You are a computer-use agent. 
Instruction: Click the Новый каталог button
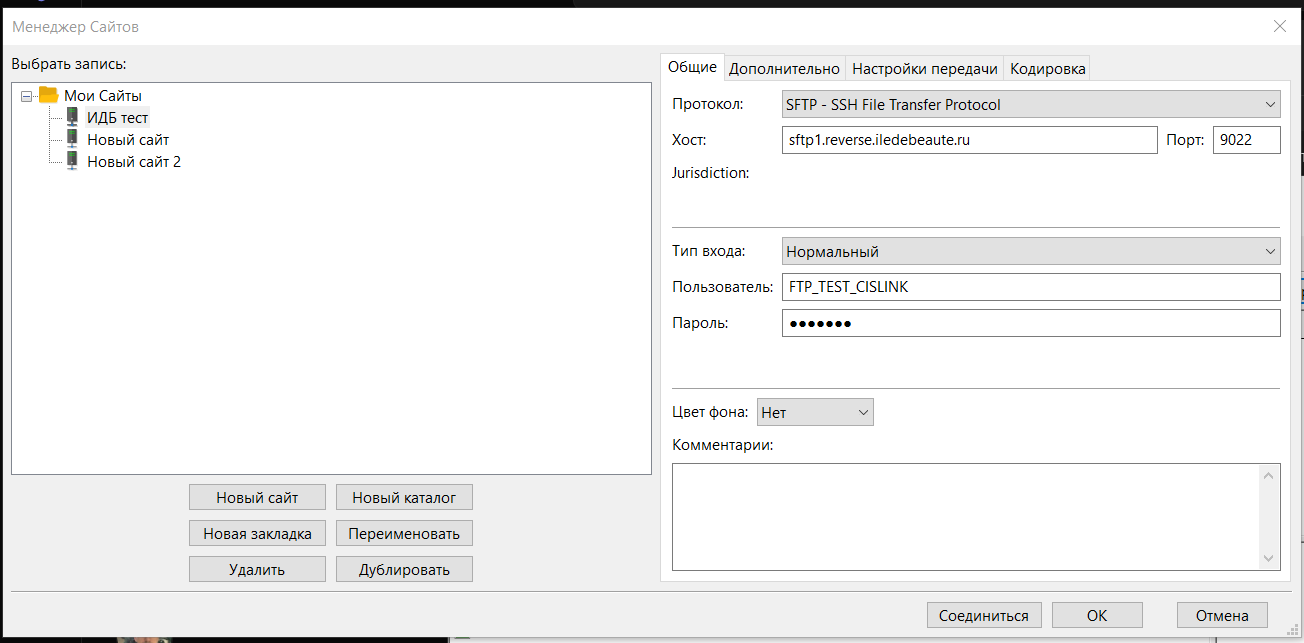point(404,497)
